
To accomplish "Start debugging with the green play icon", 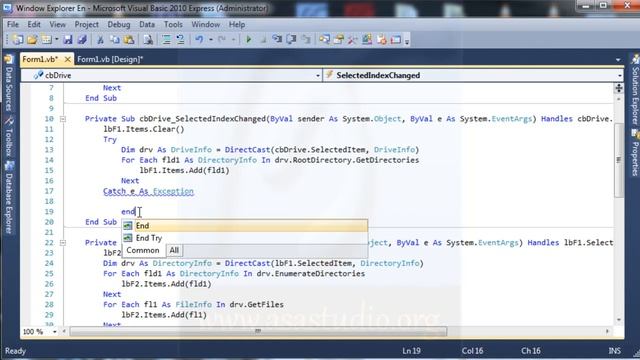I will tap(248, 40).
